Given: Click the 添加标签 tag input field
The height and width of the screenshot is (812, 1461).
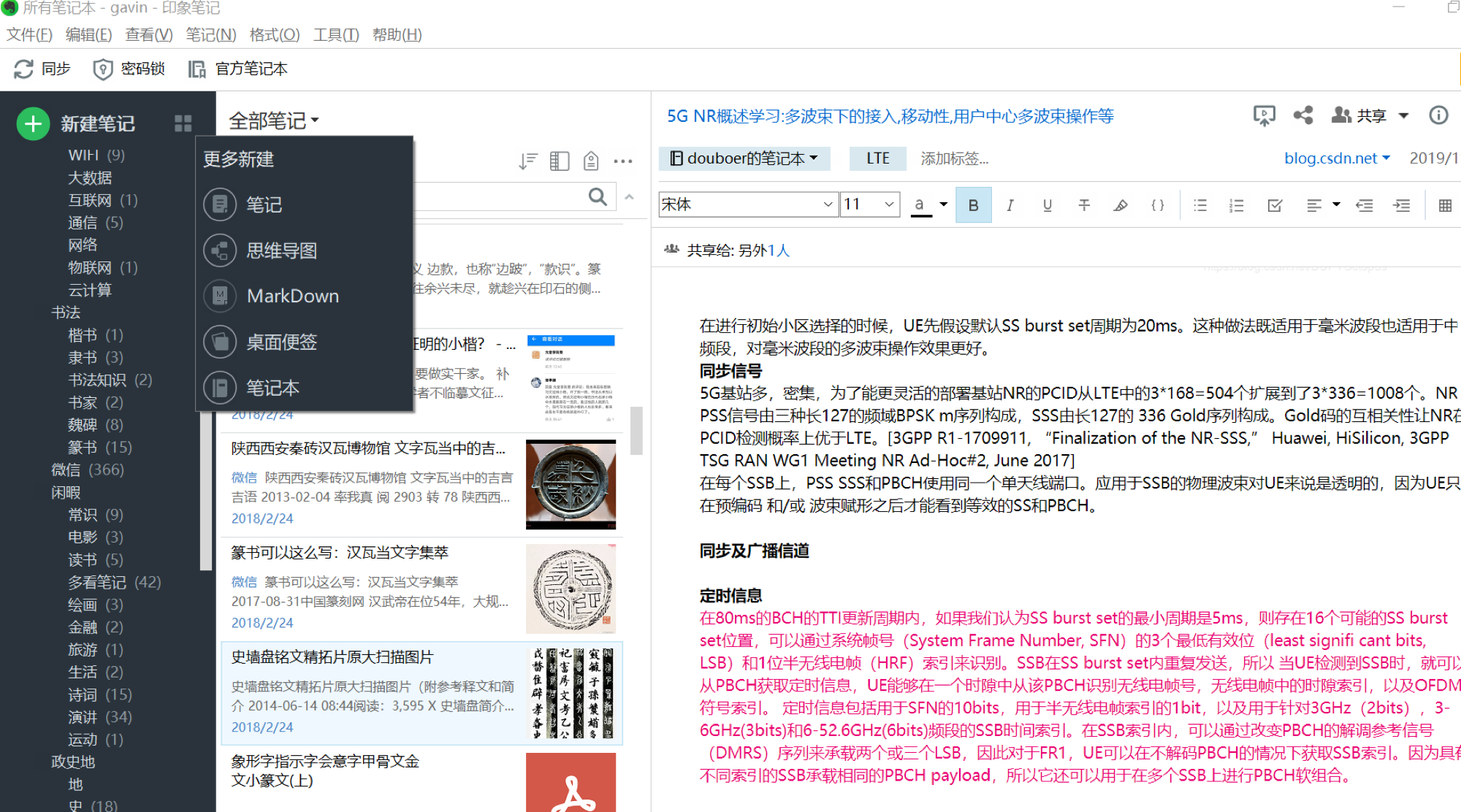Looking at the screenshot, I should point(954,158).
